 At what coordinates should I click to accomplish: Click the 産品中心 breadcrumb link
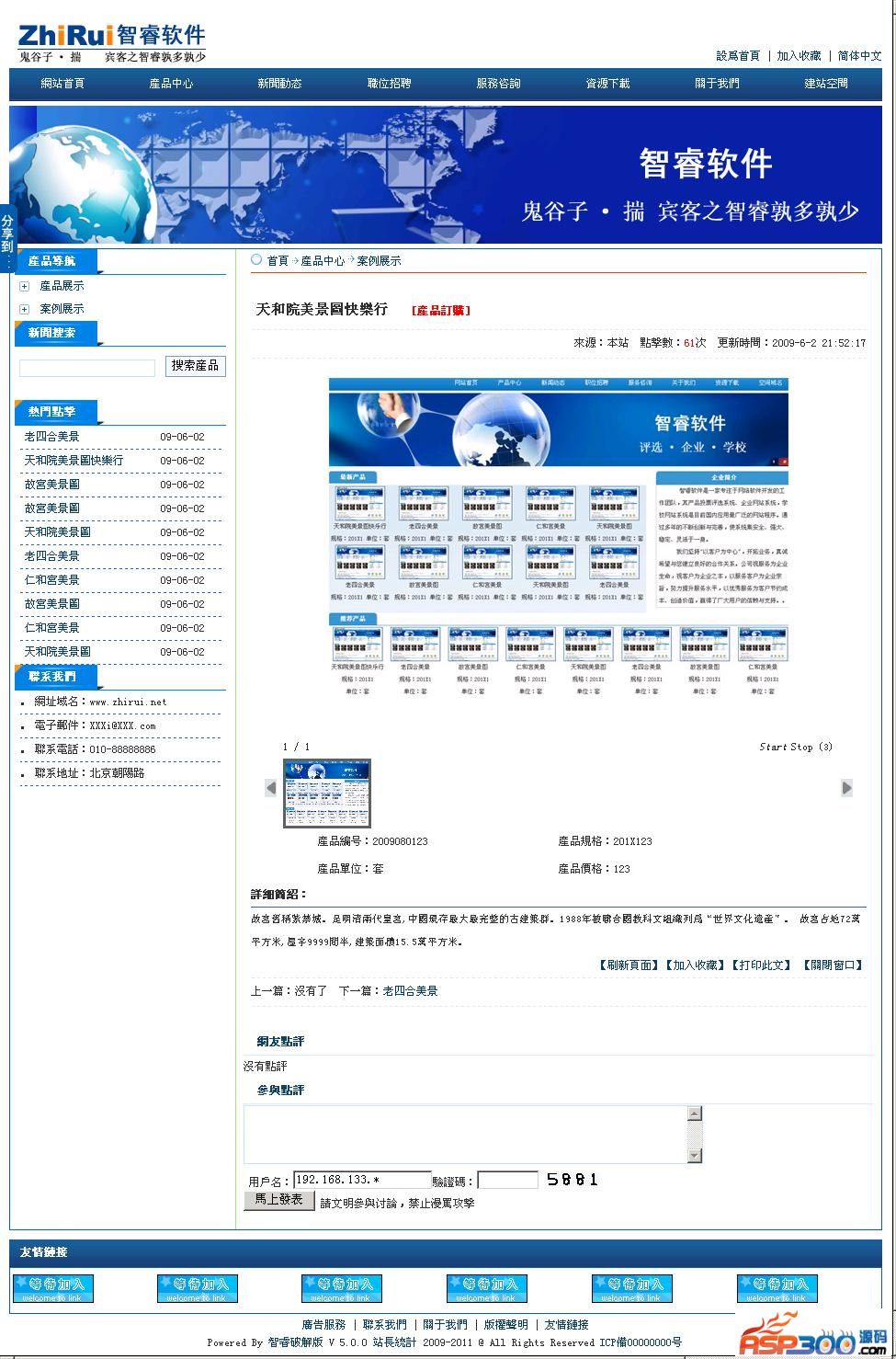323,261
